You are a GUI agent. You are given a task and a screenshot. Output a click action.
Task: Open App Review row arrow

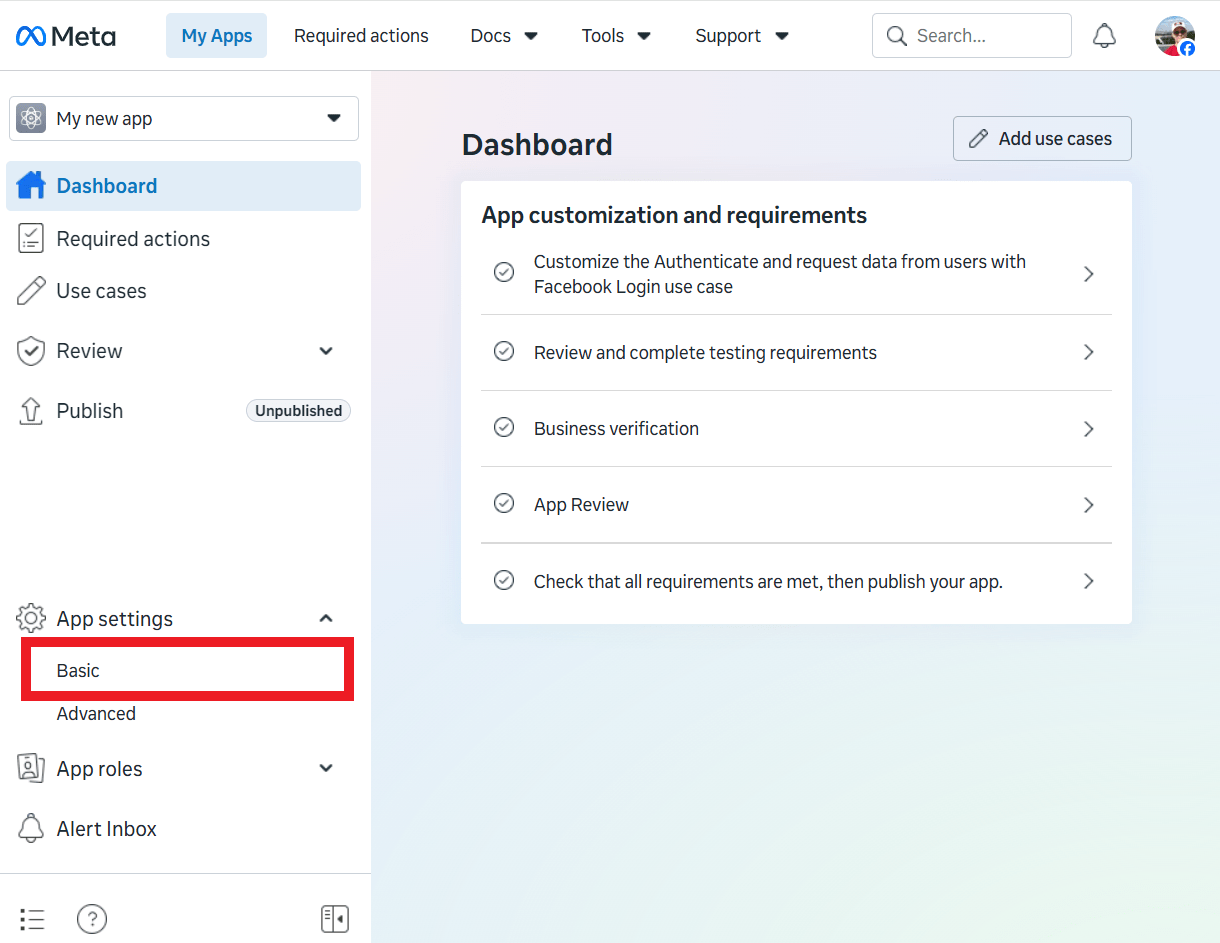(1089, 504)
